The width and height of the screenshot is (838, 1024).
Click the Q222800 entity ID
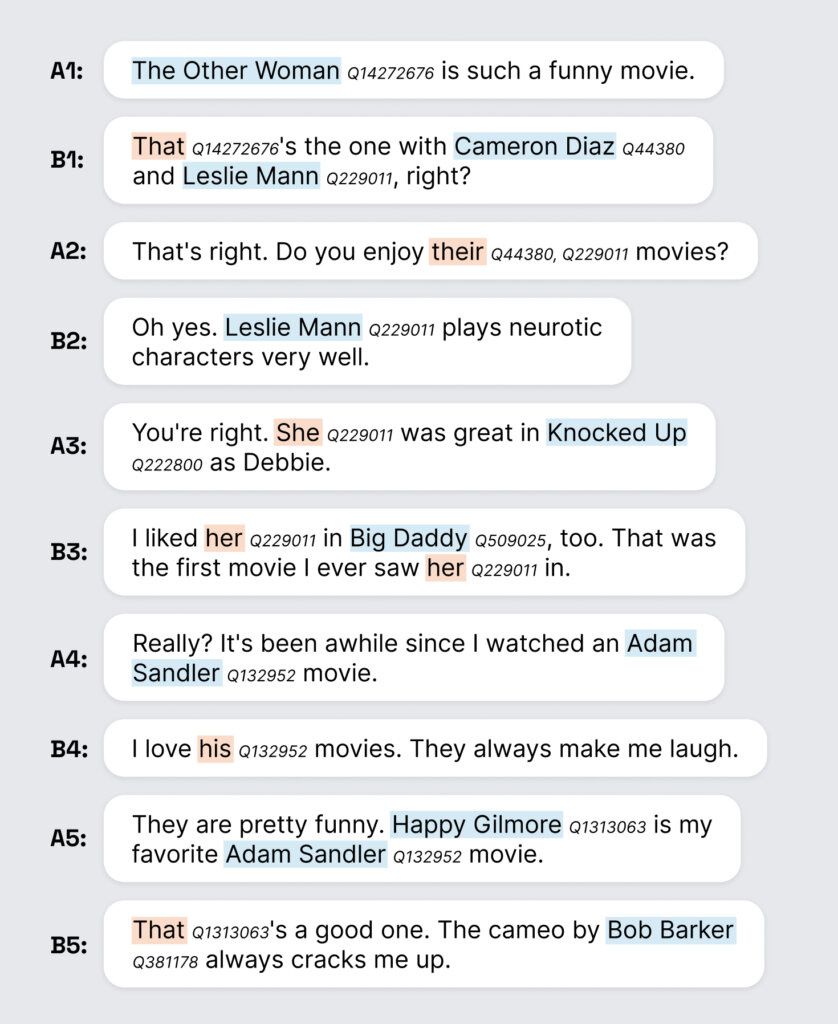(167, 465)
